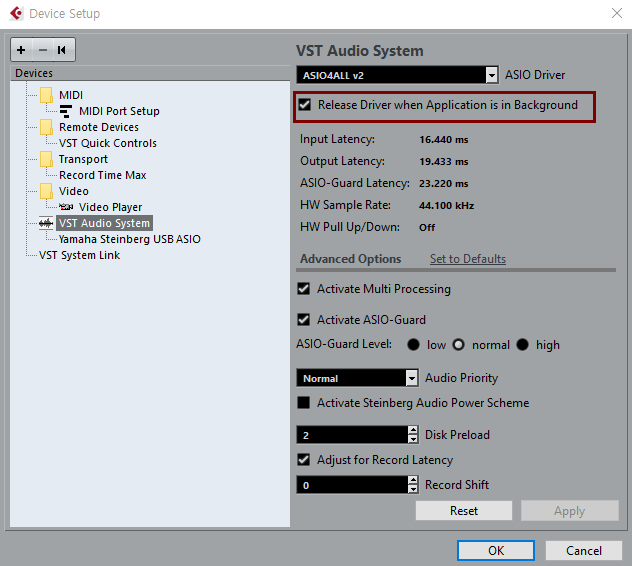Click the ASIO-Guard Latency value 23.220 ms
This screenshot has width=632, height=566.
click(444, 184)
